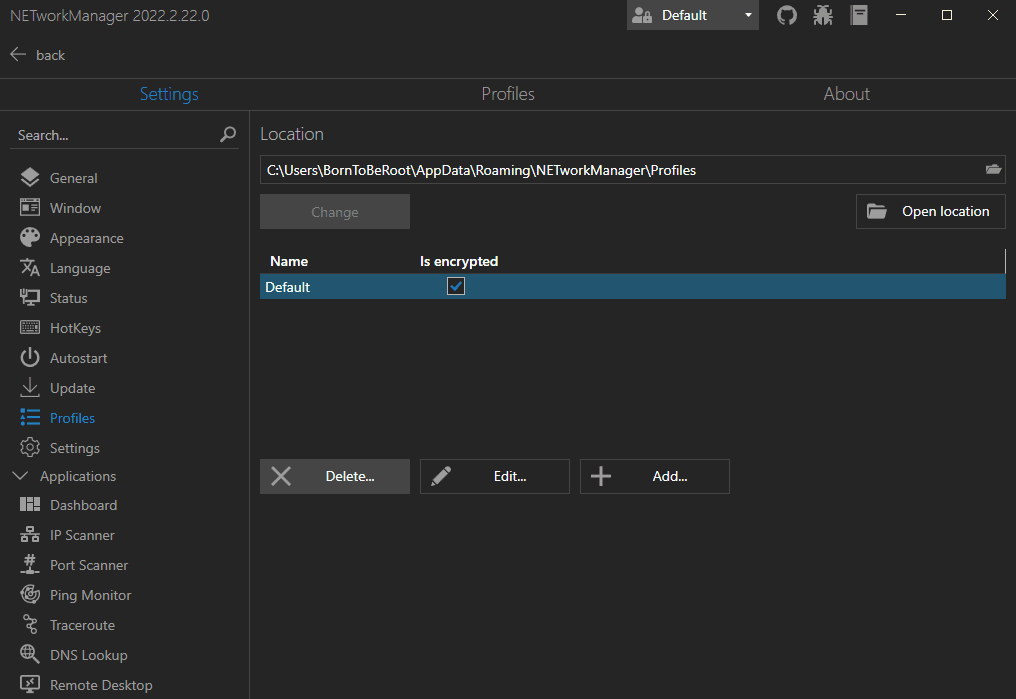Open the Default profile dropdown in title bar
Screen dimensions: 1016x699
tap(692, 15)
